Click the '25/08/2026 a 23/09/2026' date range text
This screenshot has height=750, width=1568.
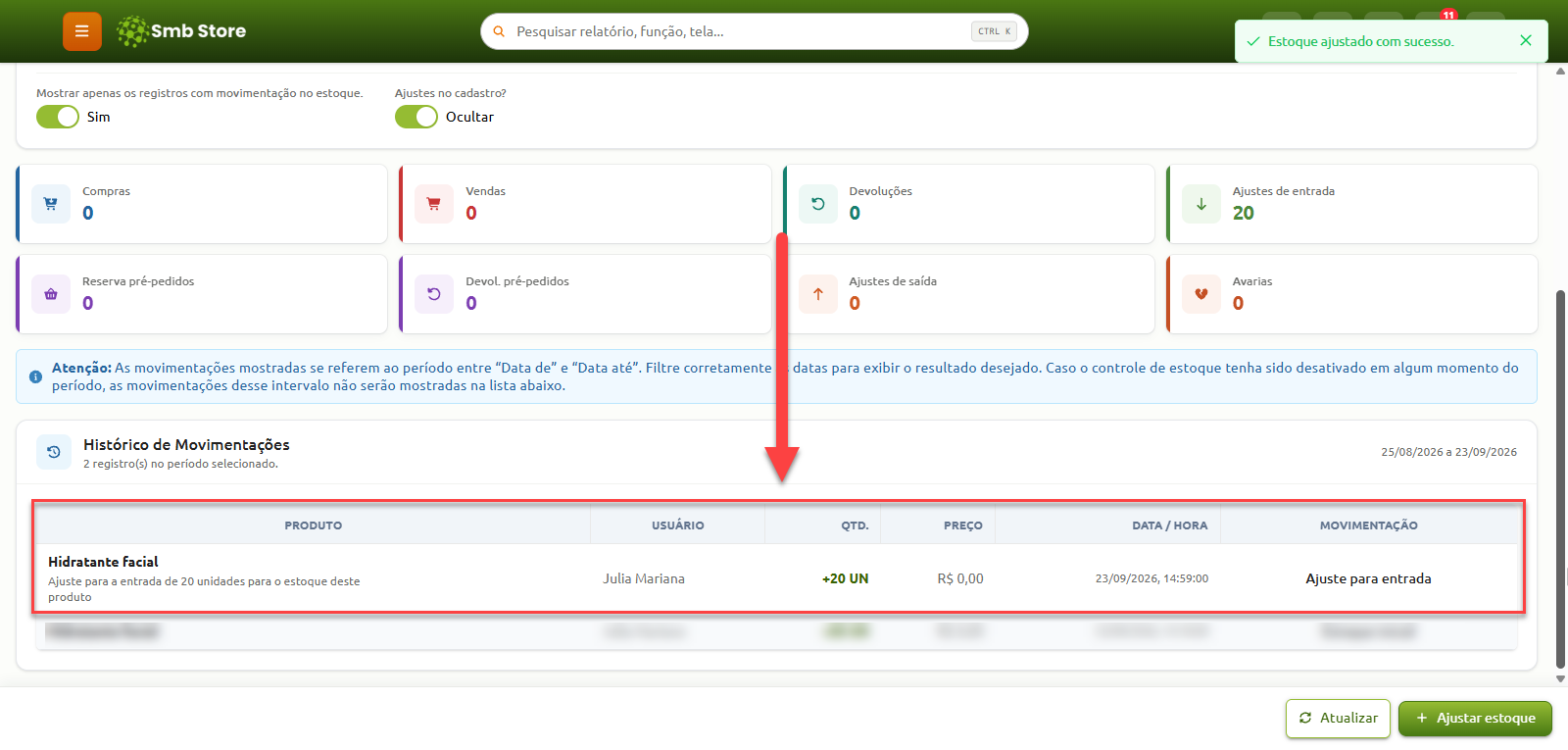tap(1449, 452)
